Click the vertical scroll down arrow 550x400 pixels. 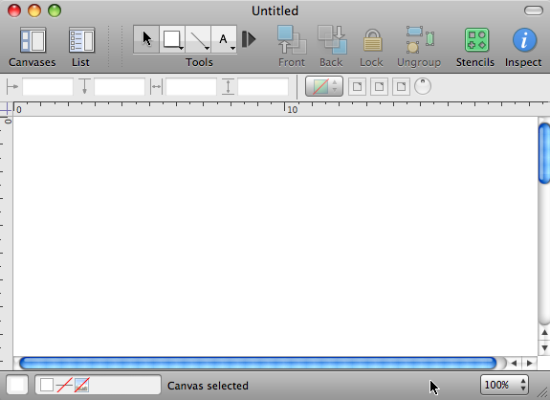pos(544,348)
